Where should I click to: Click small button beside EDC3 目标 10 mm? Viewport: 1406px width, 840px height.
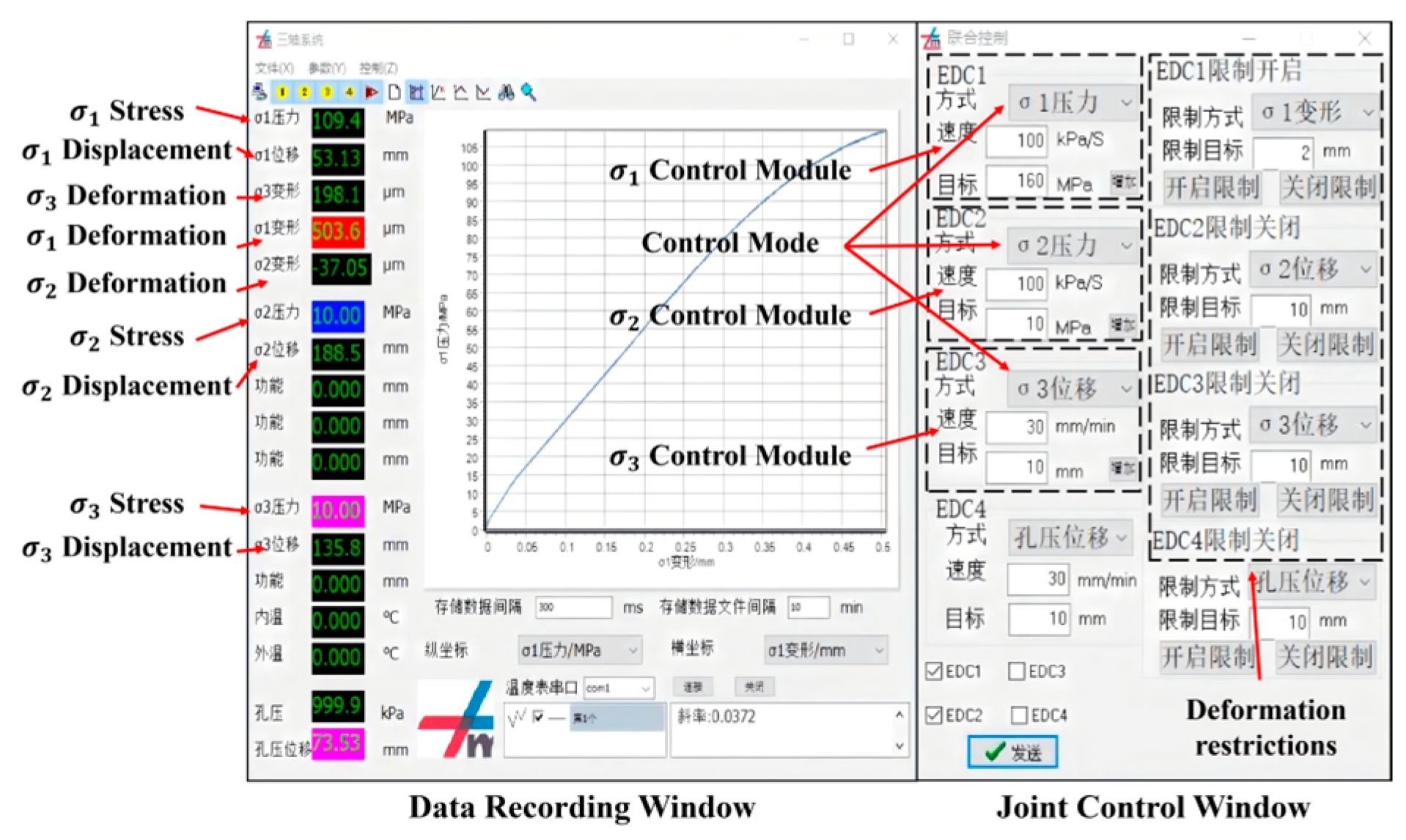click(x=1124, y=468)
